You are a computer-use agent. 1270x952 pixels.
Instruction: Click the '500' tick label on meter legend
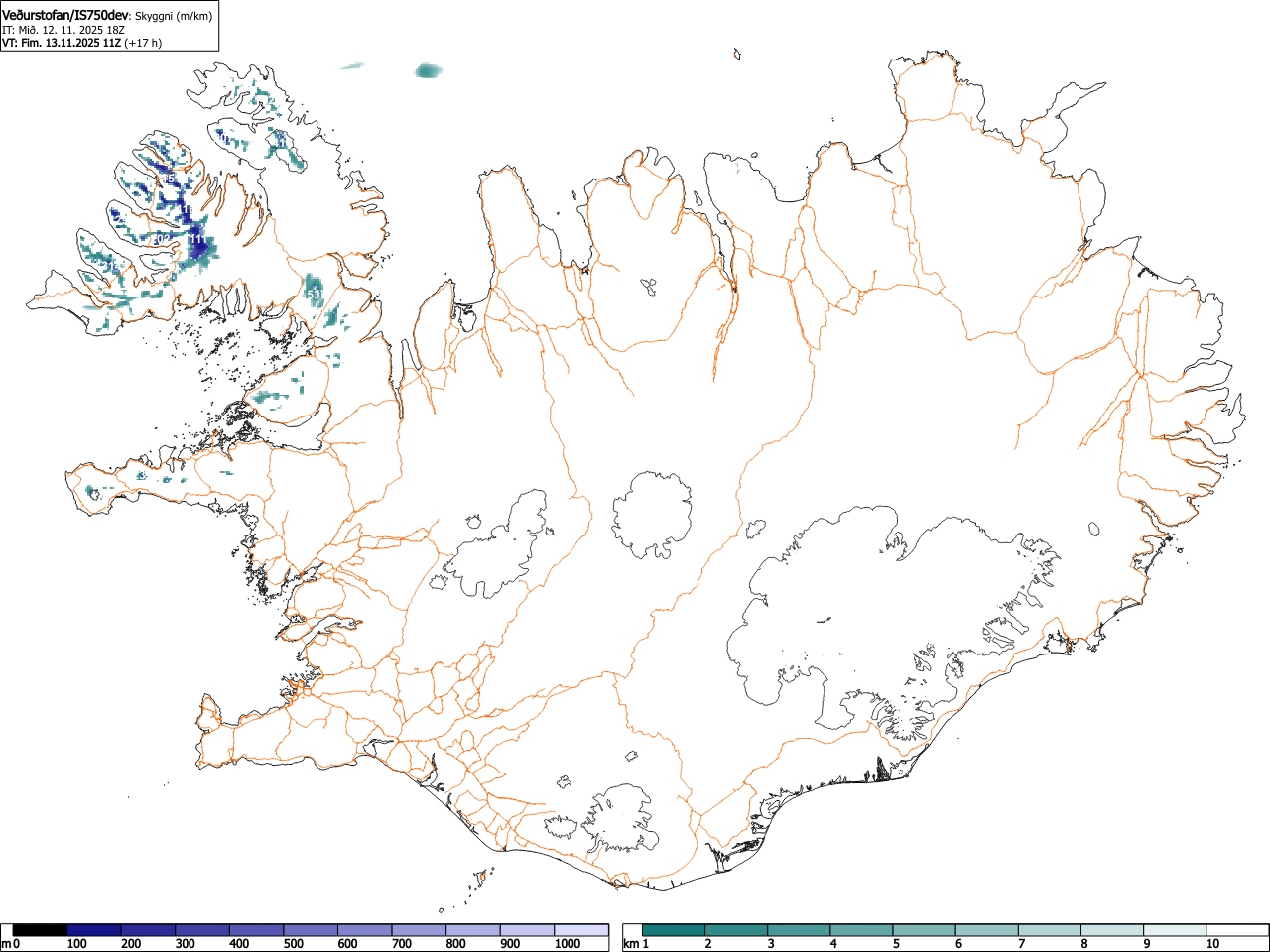[x=293, y=944]
